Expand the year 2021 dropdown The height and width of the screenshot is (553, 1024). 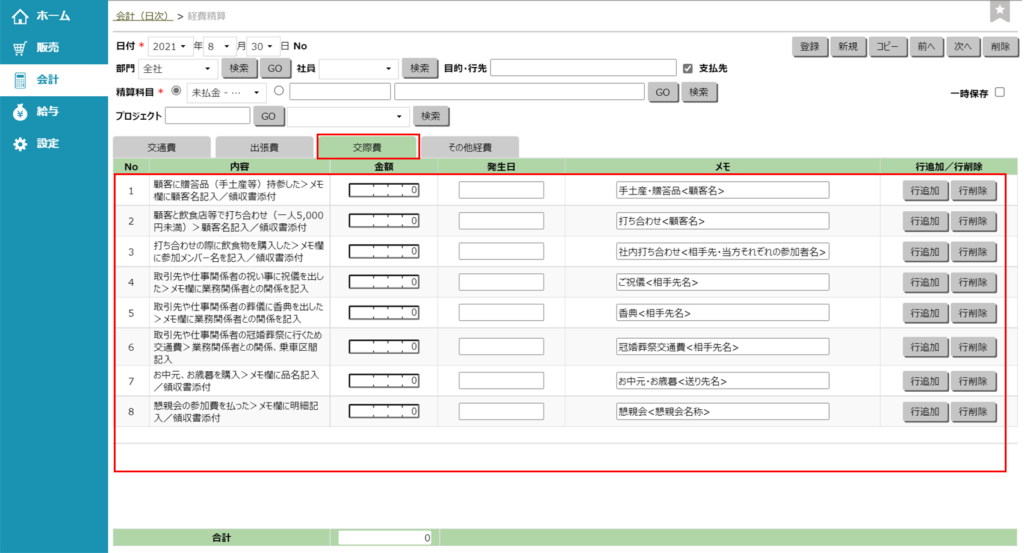tap(171, 46)
